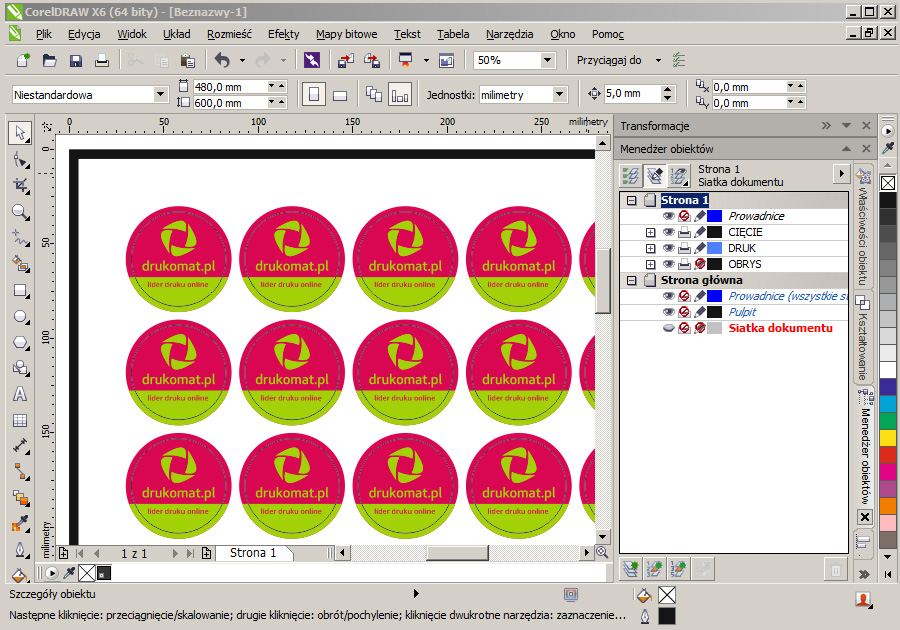Set landscape page orientation
Image resolution: width=900 pixels, height=630 pixels.
340,95
